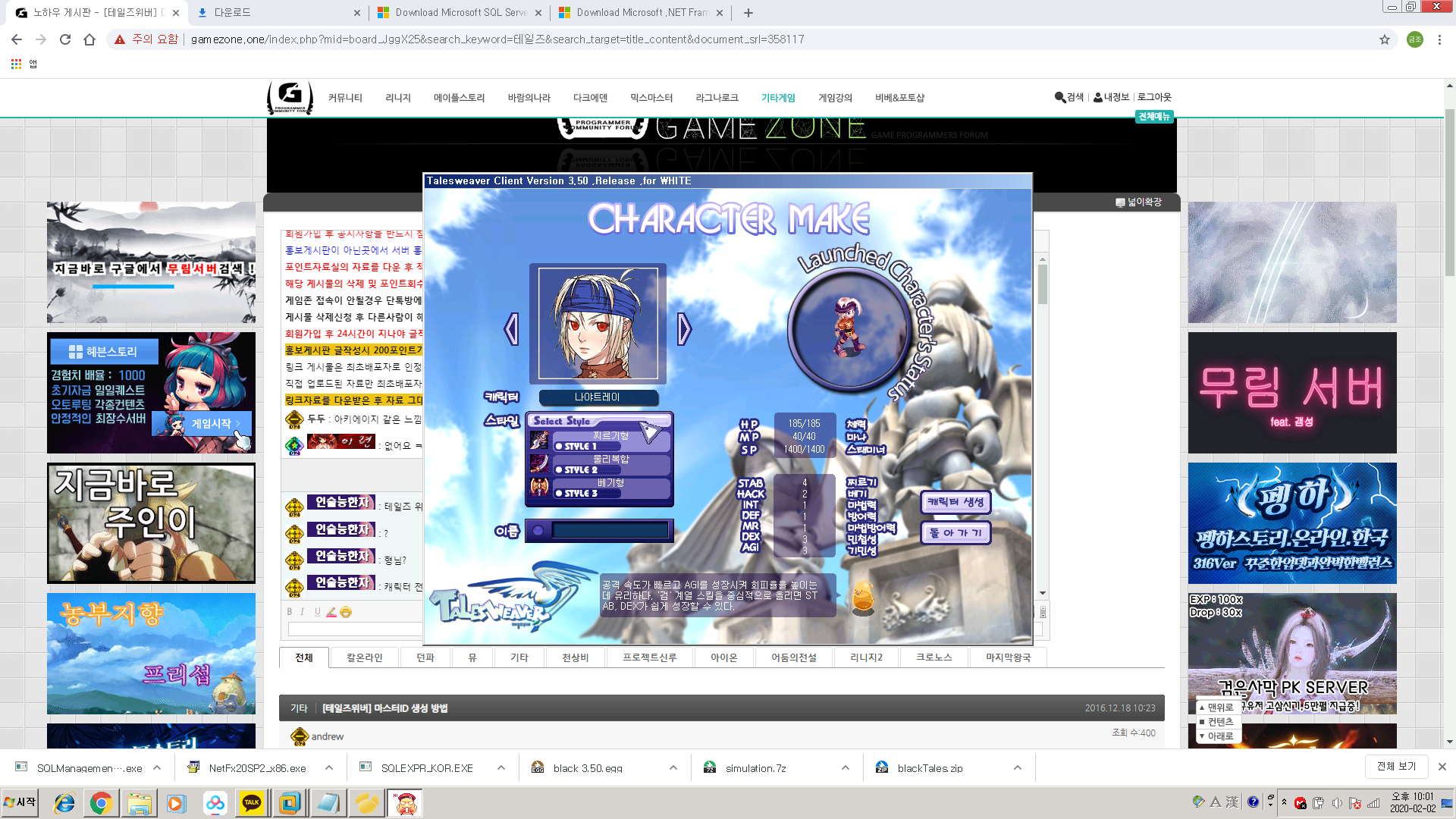The width and height of the screenshot is (1456, 819).
Task: Expand NetFx20SP2_x86.exe download options
Action: pyautogui.click(x=329, y=768)
